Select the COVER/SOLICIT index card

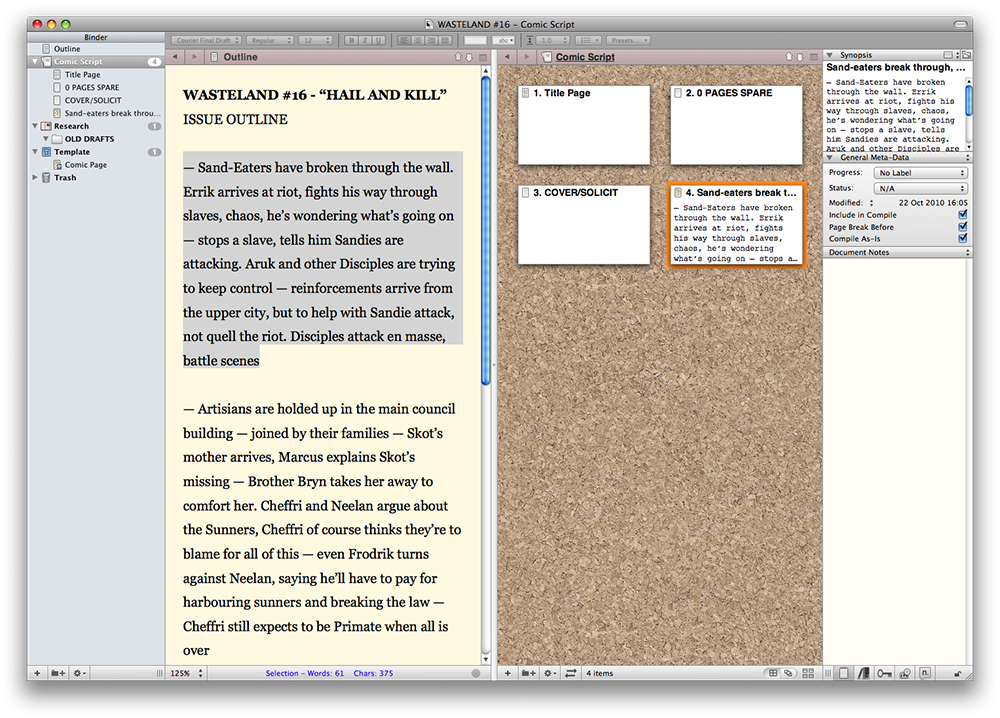[x=584, y=225]
